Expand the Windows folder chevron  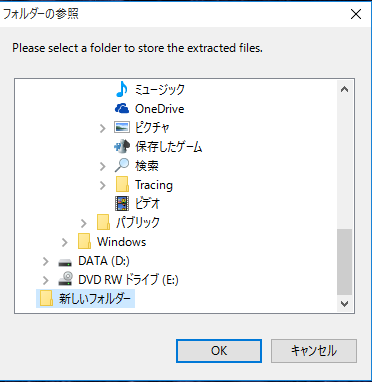pyautogui.click(x=65, y=242)
